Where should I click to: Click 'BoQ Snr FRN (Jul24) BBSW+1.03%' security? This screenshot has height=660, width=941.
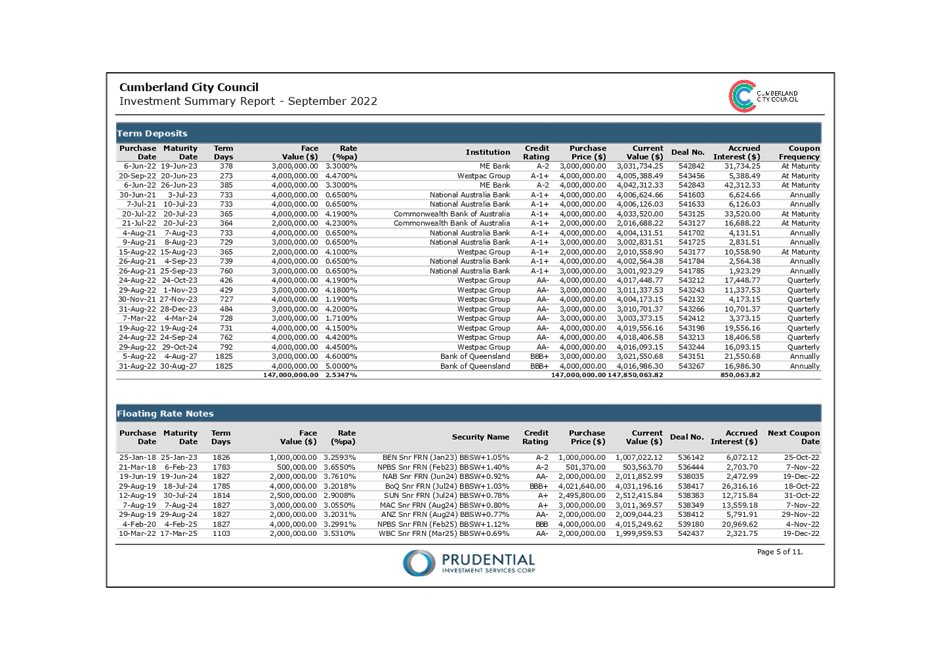click(447, 486)
